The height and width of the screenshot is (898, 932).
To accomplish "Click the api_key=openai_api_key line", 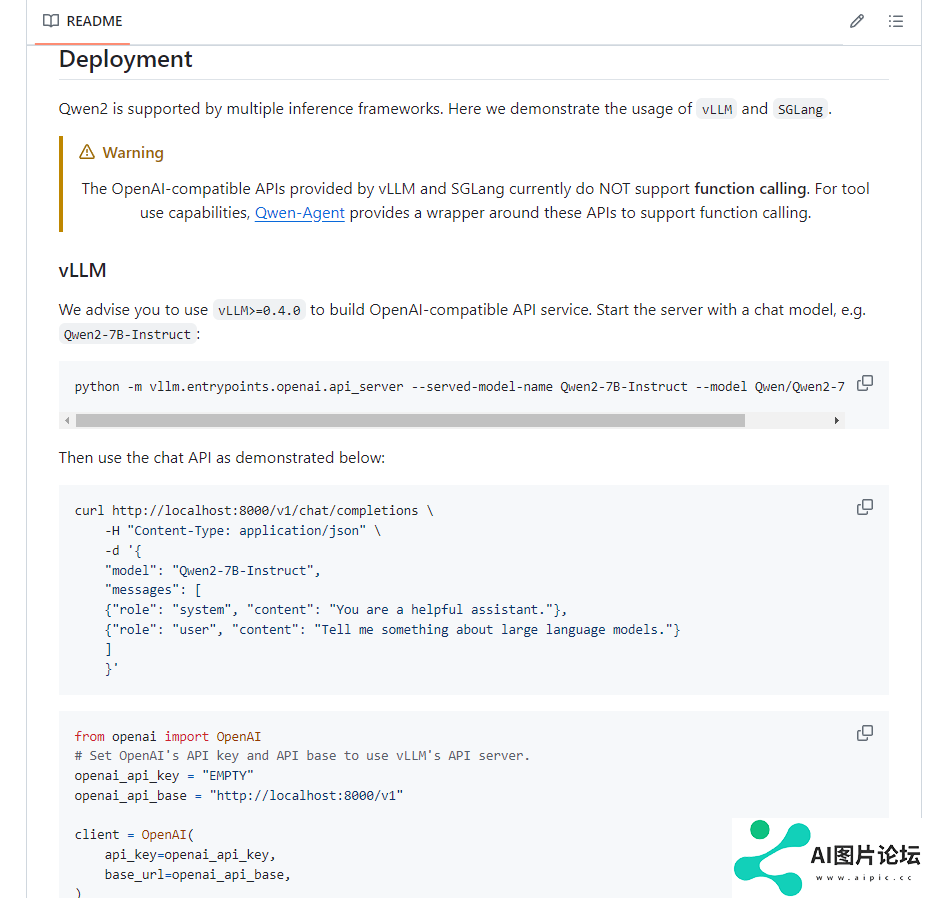I will pos(190,855).
